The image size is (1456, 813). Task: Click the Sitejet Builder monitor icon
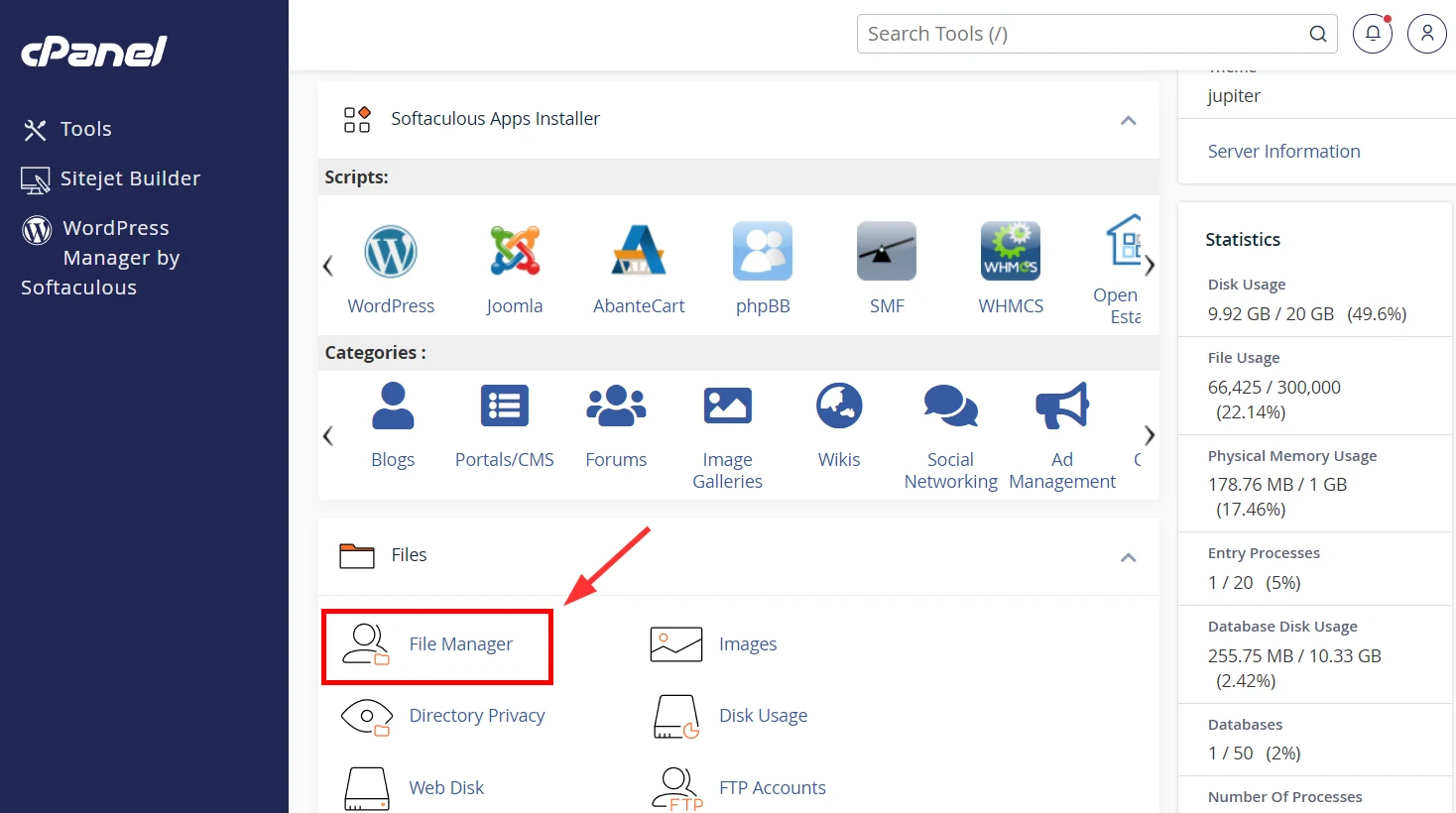coord(36,179)
